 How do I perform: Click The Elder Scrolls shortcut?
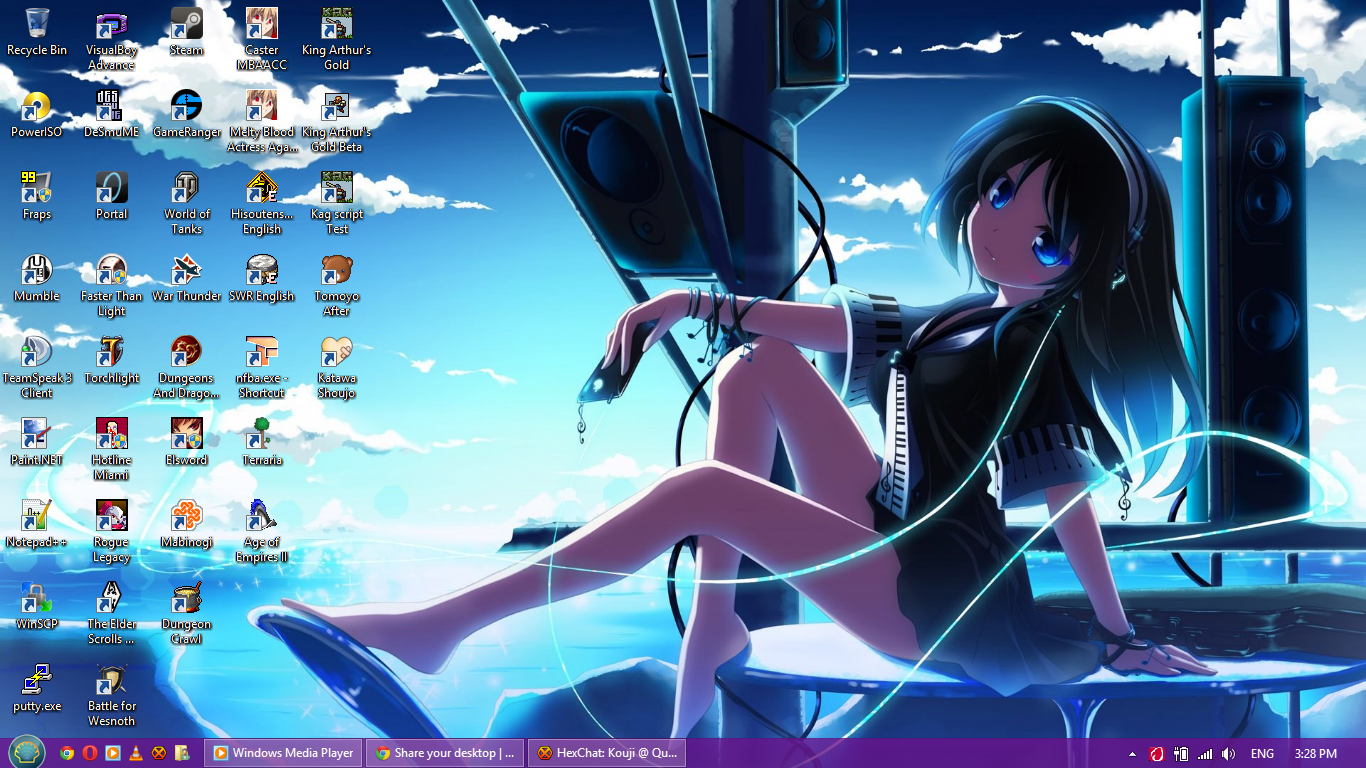(x=111, y=612)
